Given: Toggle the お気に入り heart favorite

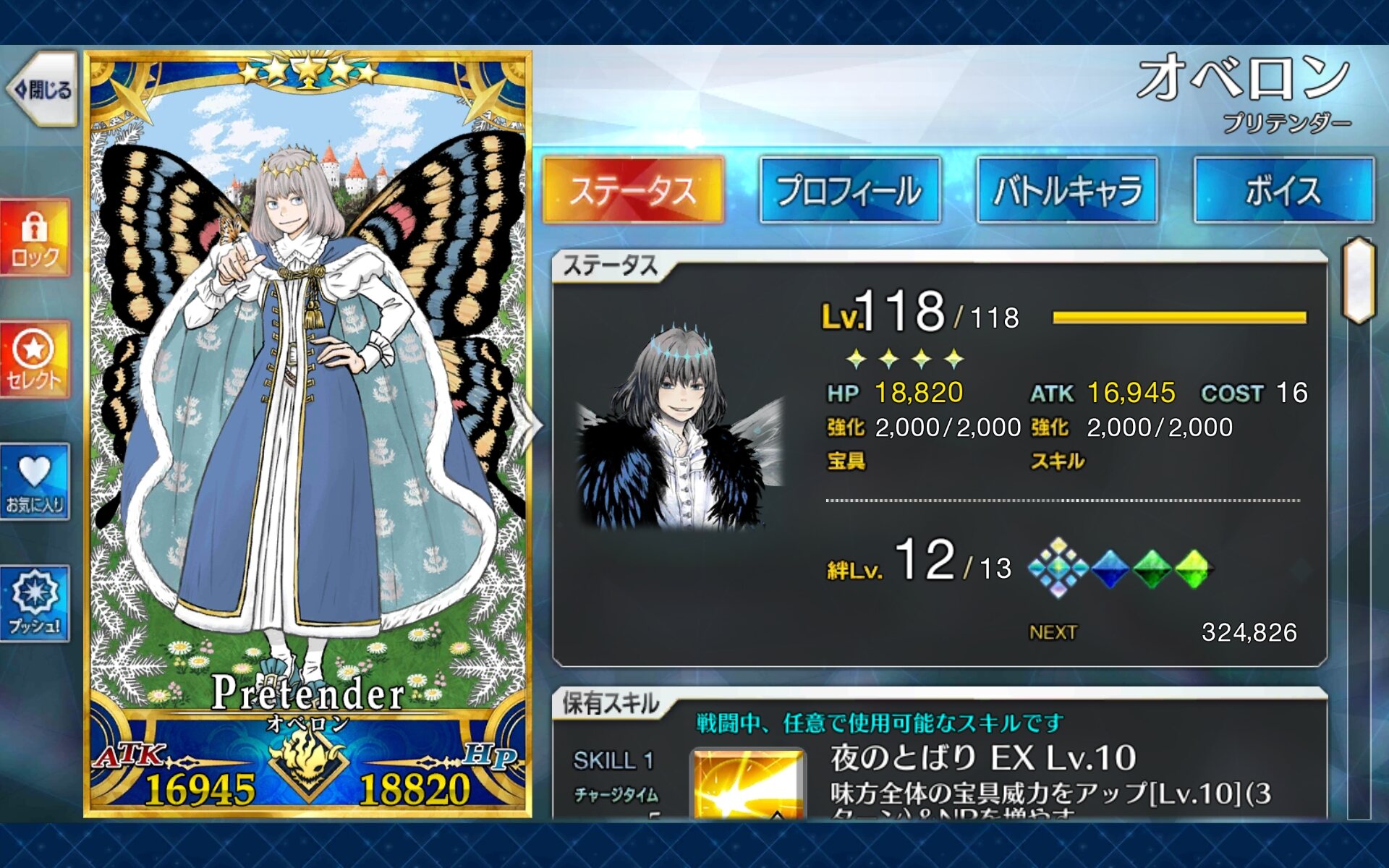Looking at the screenshot, I should [x=35, y=482].
